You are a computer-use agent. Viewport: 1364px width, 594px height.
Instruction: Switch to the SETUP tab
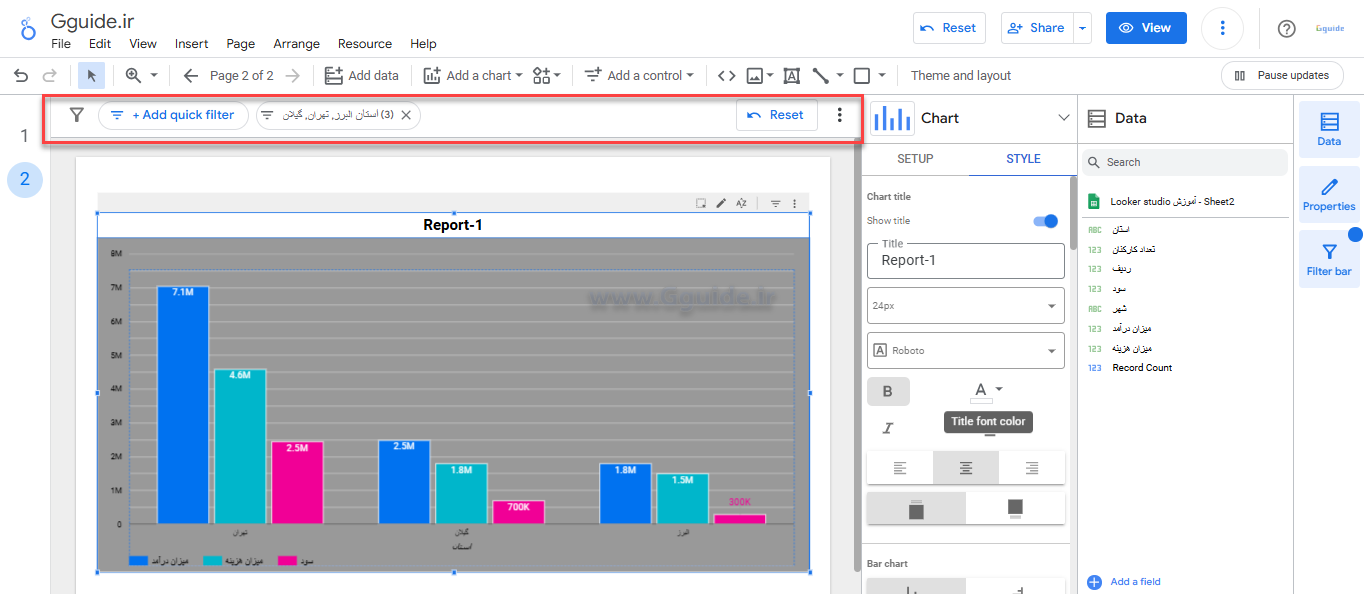915,159
